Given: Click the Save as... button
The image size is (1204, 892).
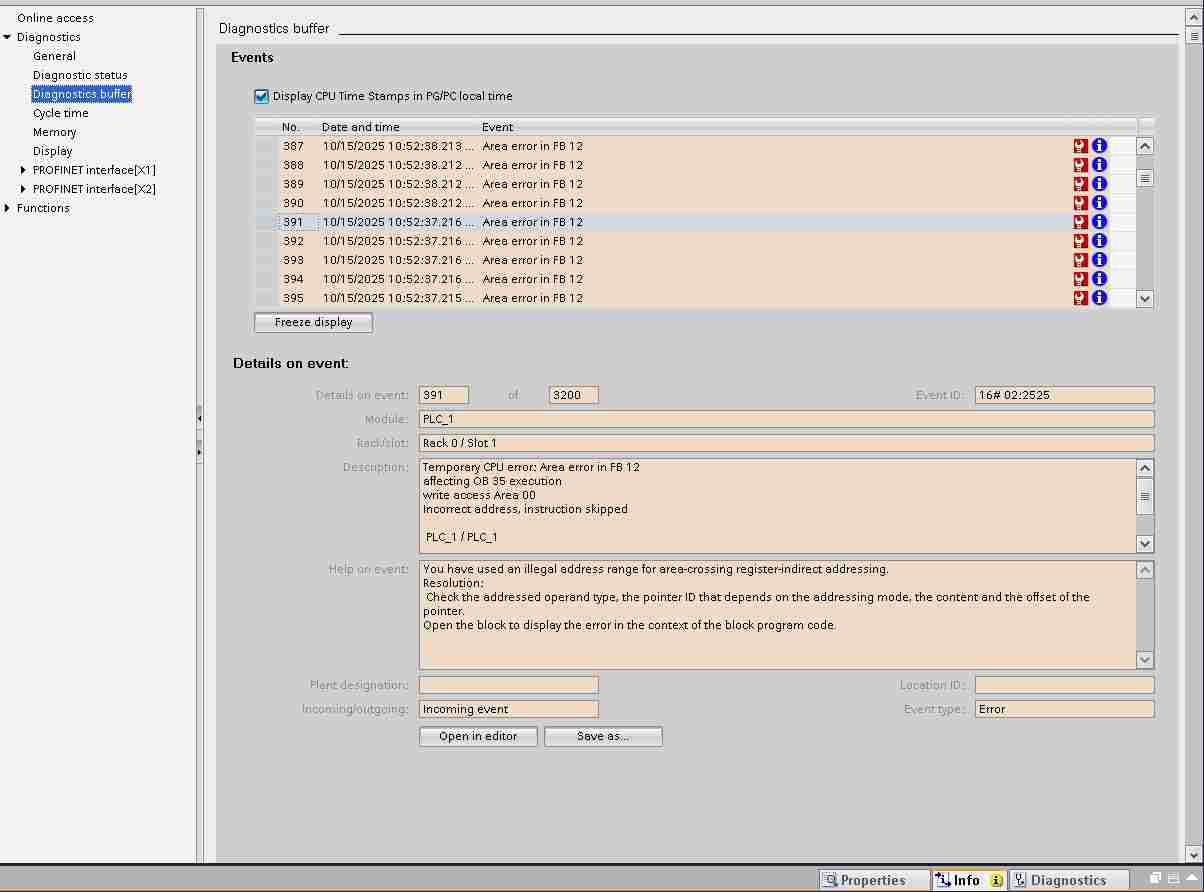Looking at the screenshot, I should coord(603,736).
